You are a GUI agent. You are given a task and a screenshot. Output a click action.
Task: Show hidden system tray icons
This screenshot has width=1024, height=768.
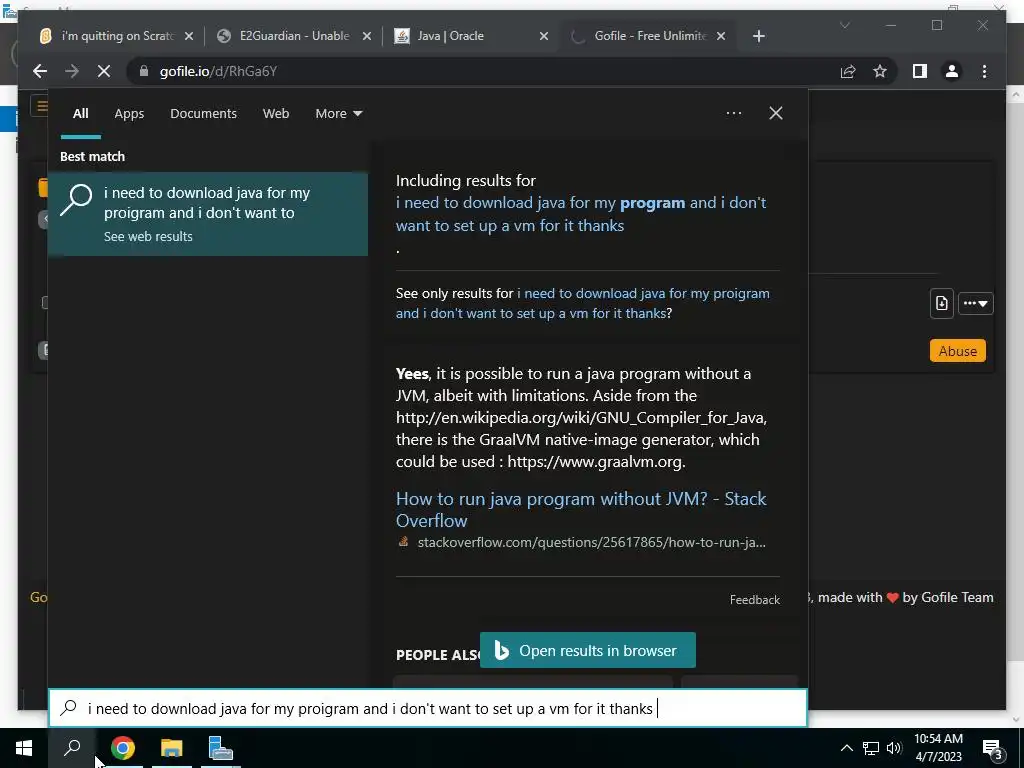tap(846, 748)
